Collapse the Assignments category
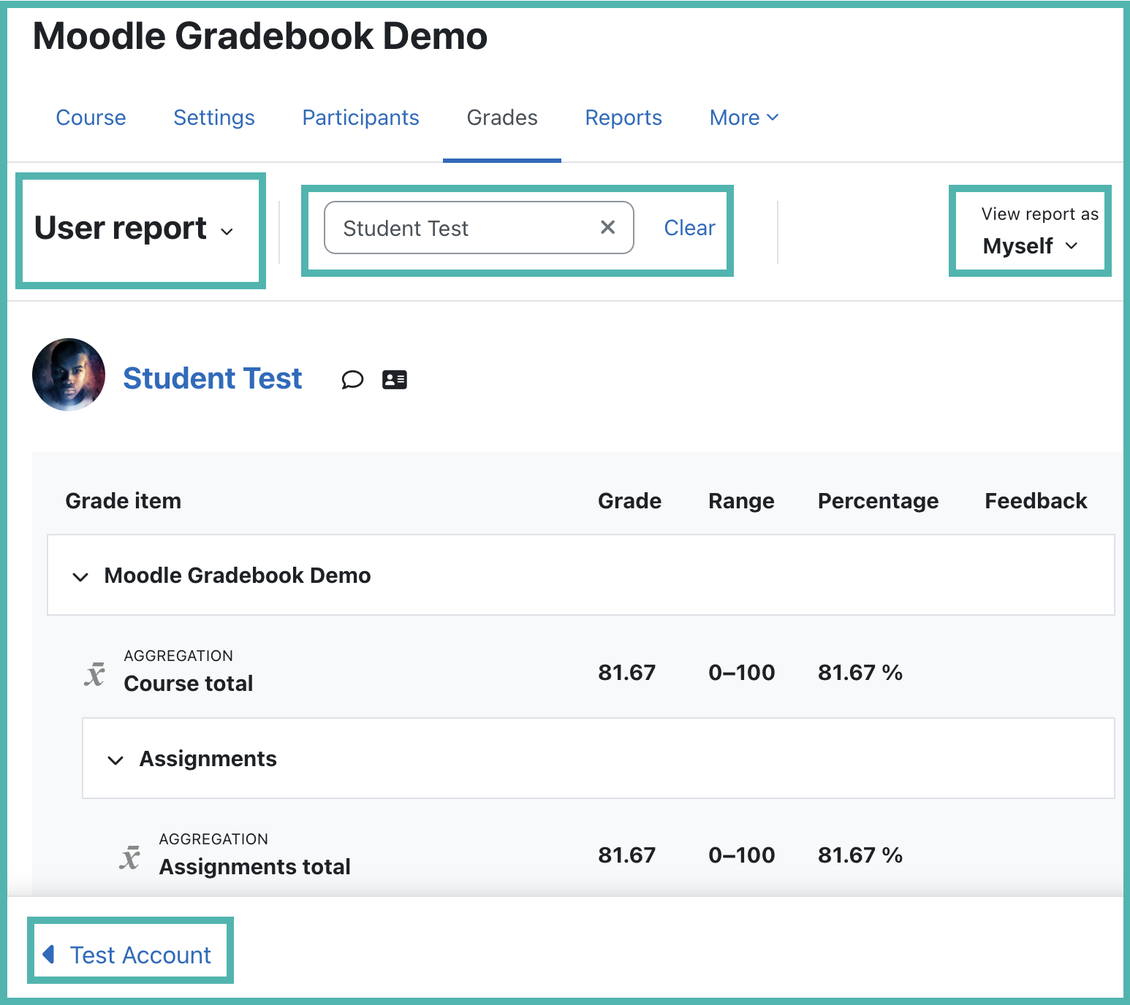 pos(115,759)
